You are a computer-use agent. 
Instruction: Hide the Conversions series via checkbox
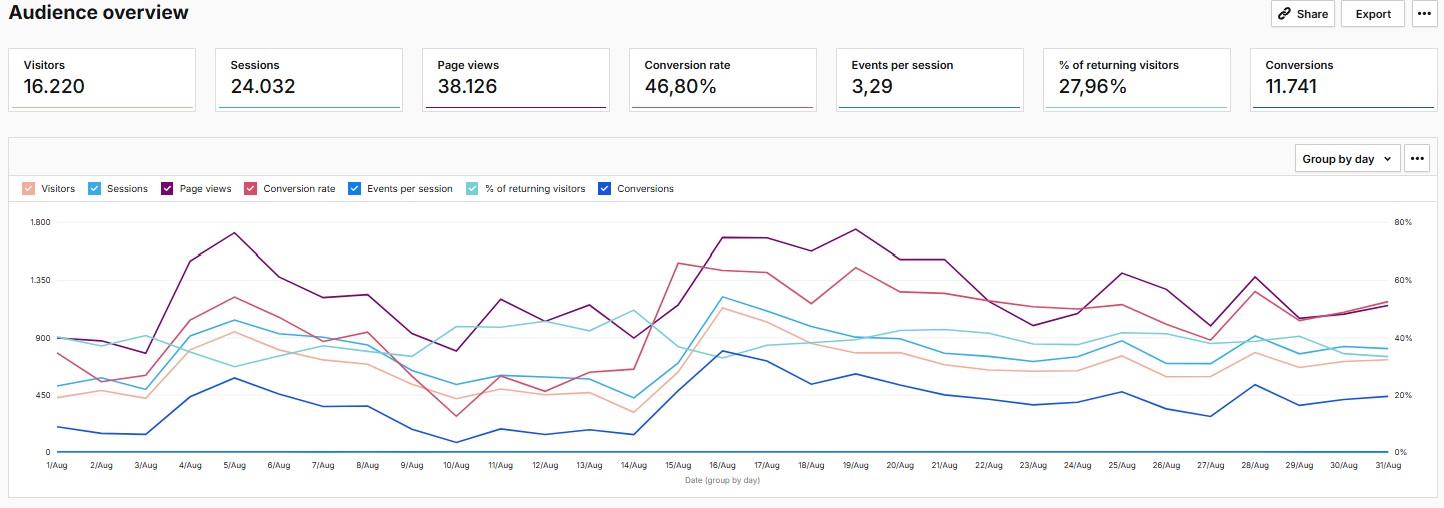click(604, 188)
